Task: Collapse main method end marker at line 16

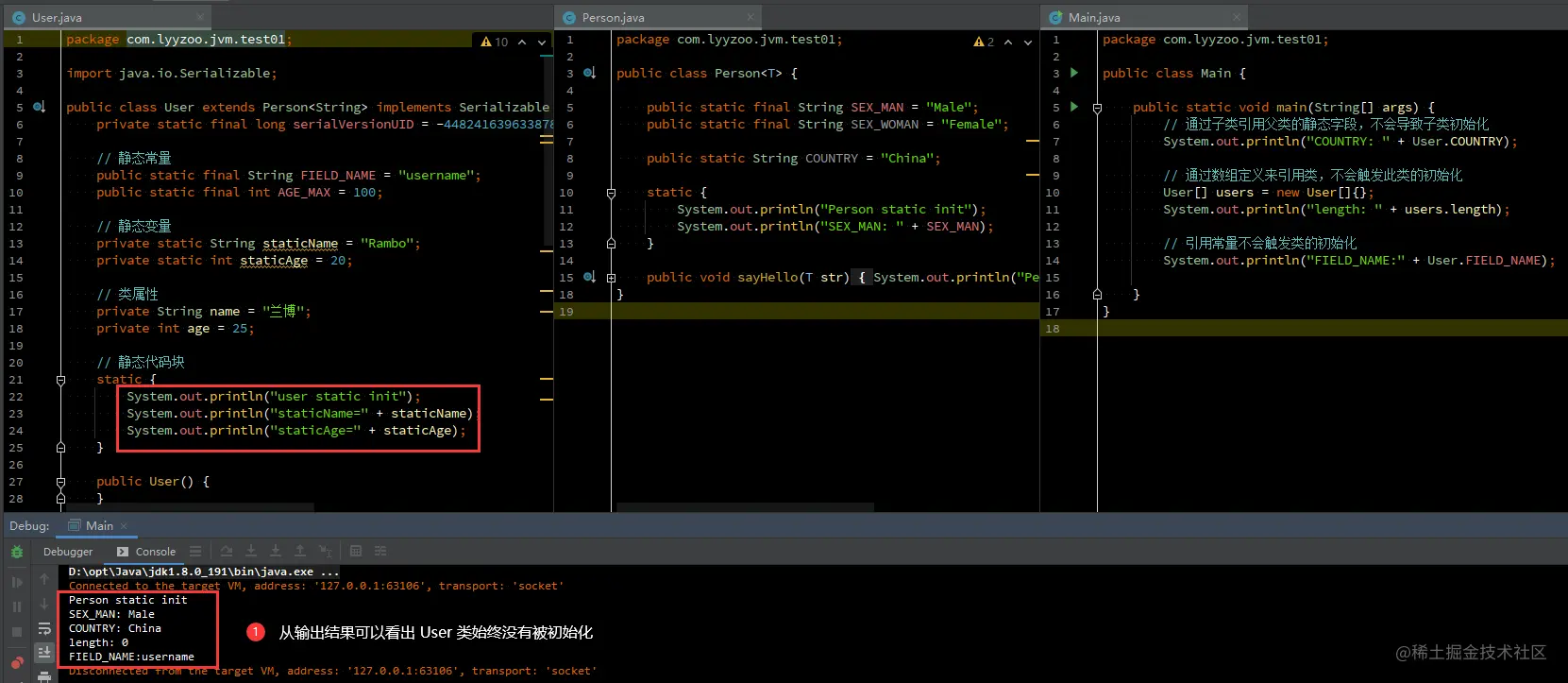Action: click(1097, 295)
